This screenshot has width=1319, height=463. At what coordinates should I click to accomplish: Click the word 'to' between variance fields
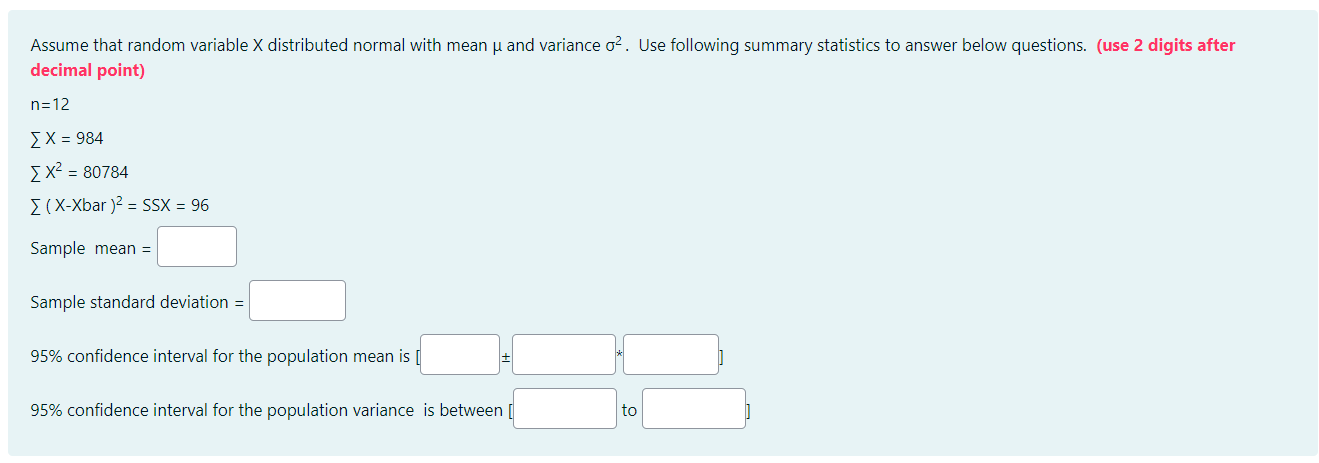(629, 410)
